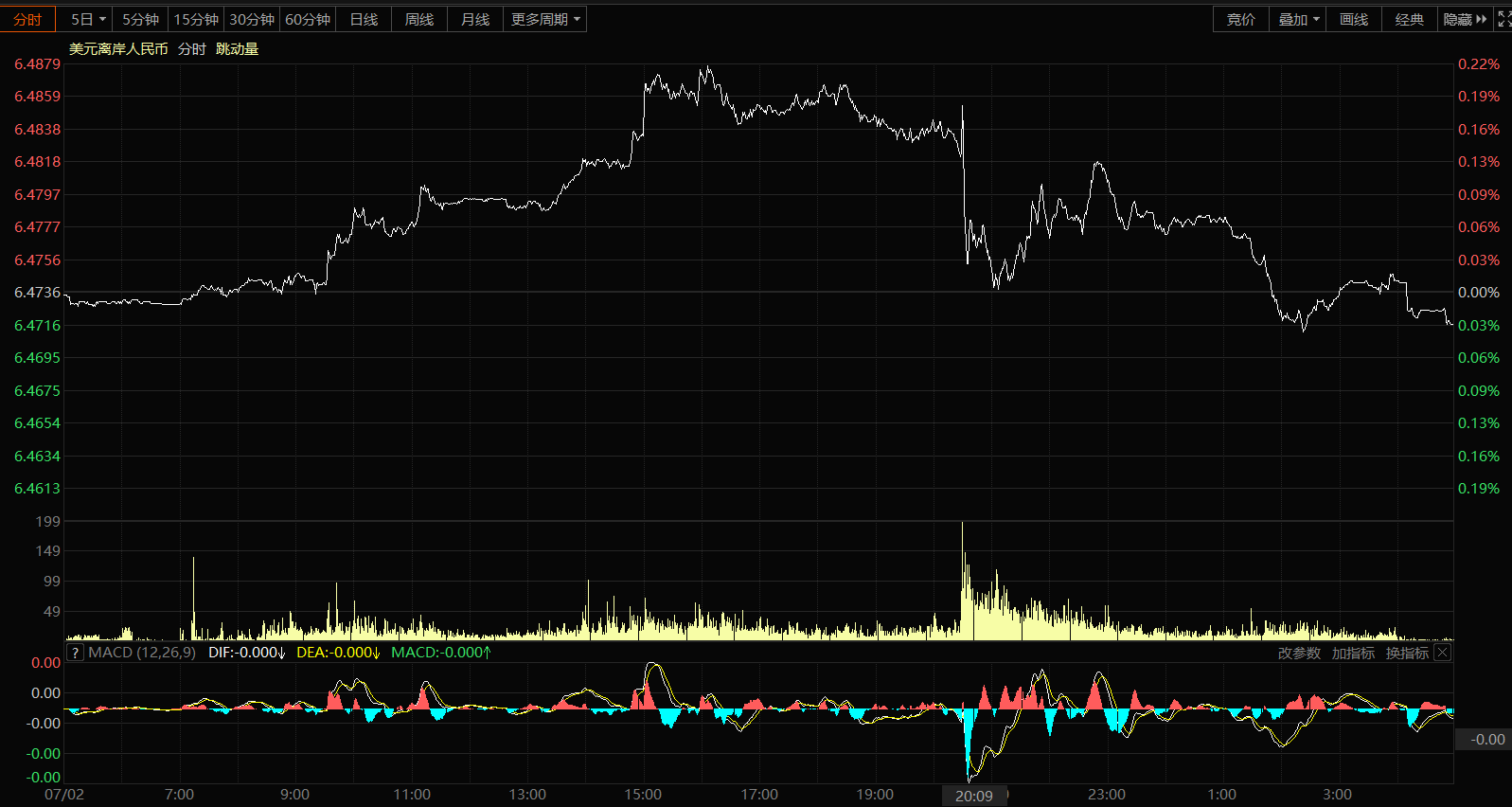
Task: Switch to the 5分钟 chart
Action: click(x=140, y=19)
